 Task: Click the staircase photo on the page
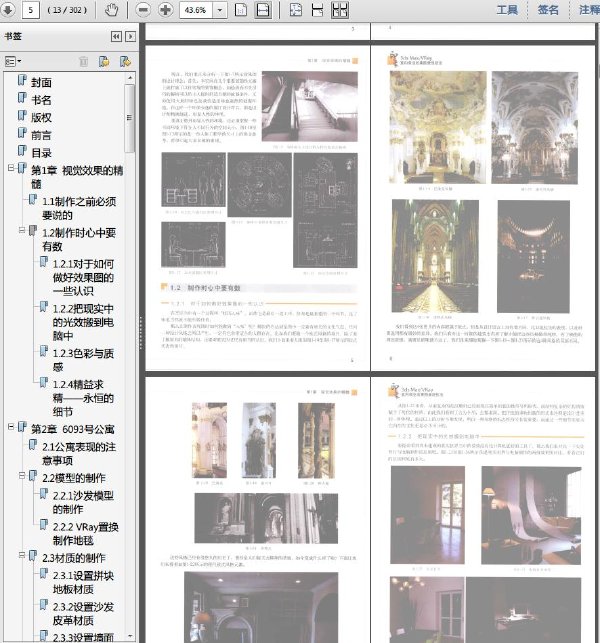[310, 106]
